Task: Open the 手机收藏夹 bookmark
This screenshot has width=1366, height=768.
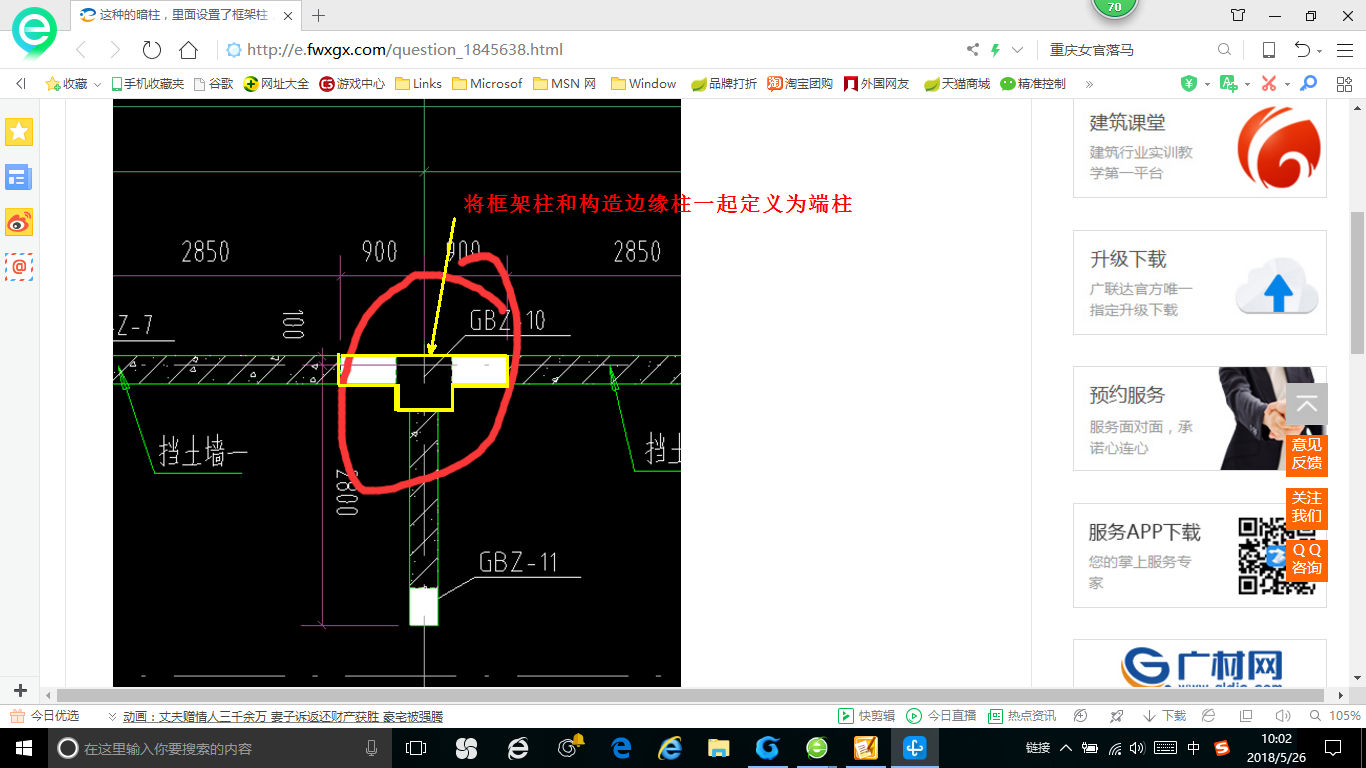Action: pyautogui.click(x=147, y=84)
